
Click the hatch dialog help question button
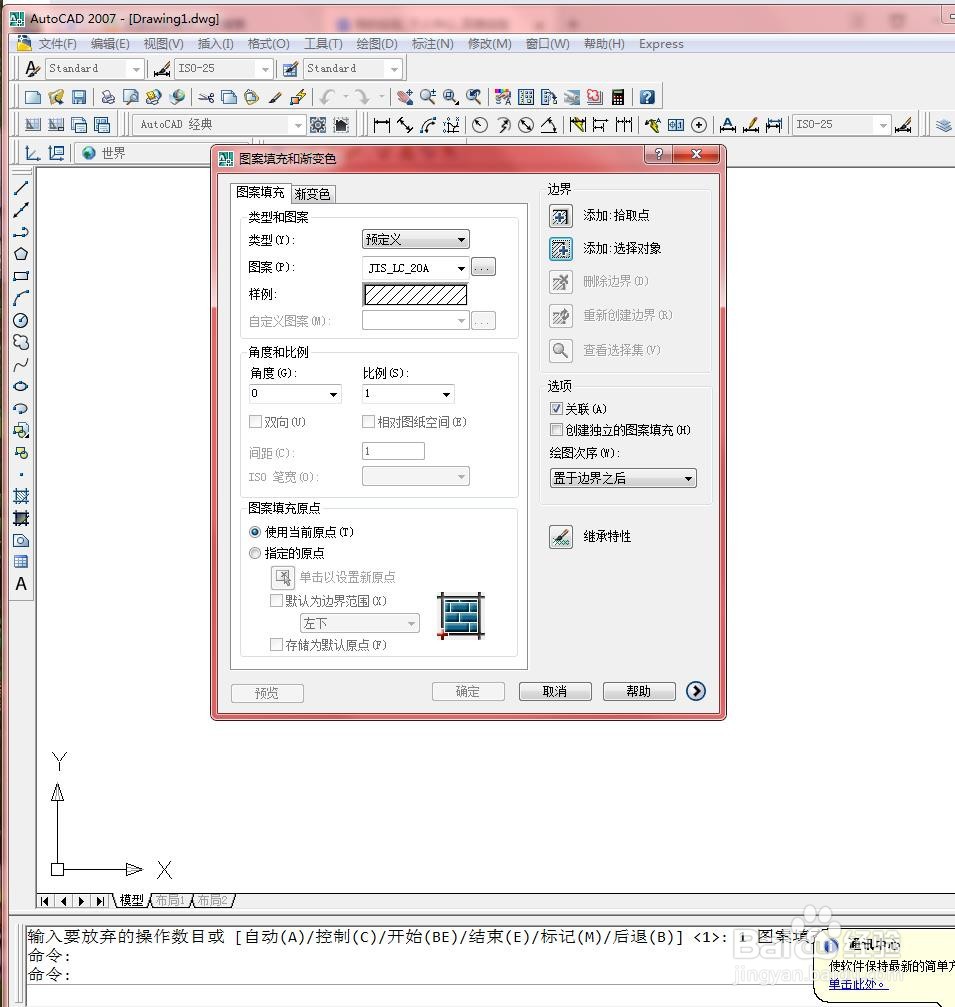point(659,154)
